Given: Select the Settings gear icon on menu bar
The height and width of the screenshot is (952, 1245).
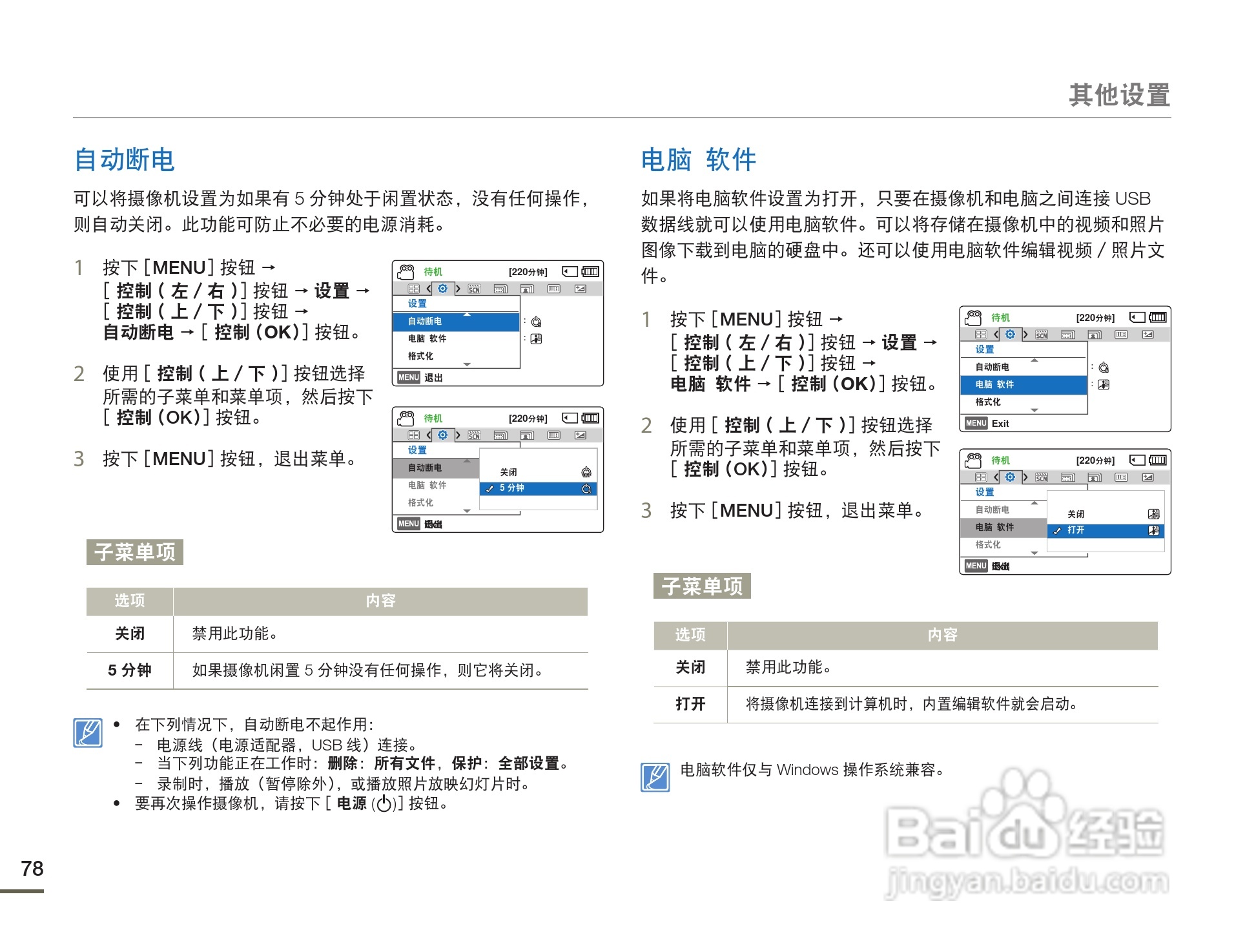Looking at the screenshot, I should (442, 289).
